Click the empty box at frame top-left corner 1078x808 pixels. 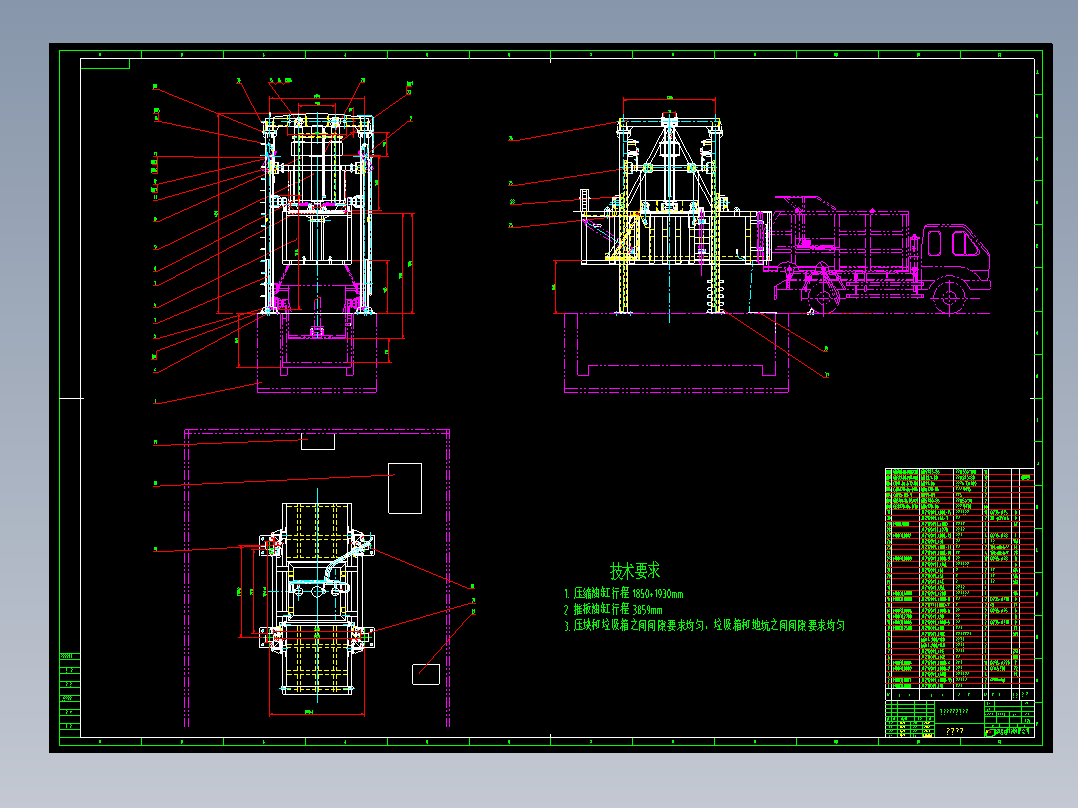[105, 64]
